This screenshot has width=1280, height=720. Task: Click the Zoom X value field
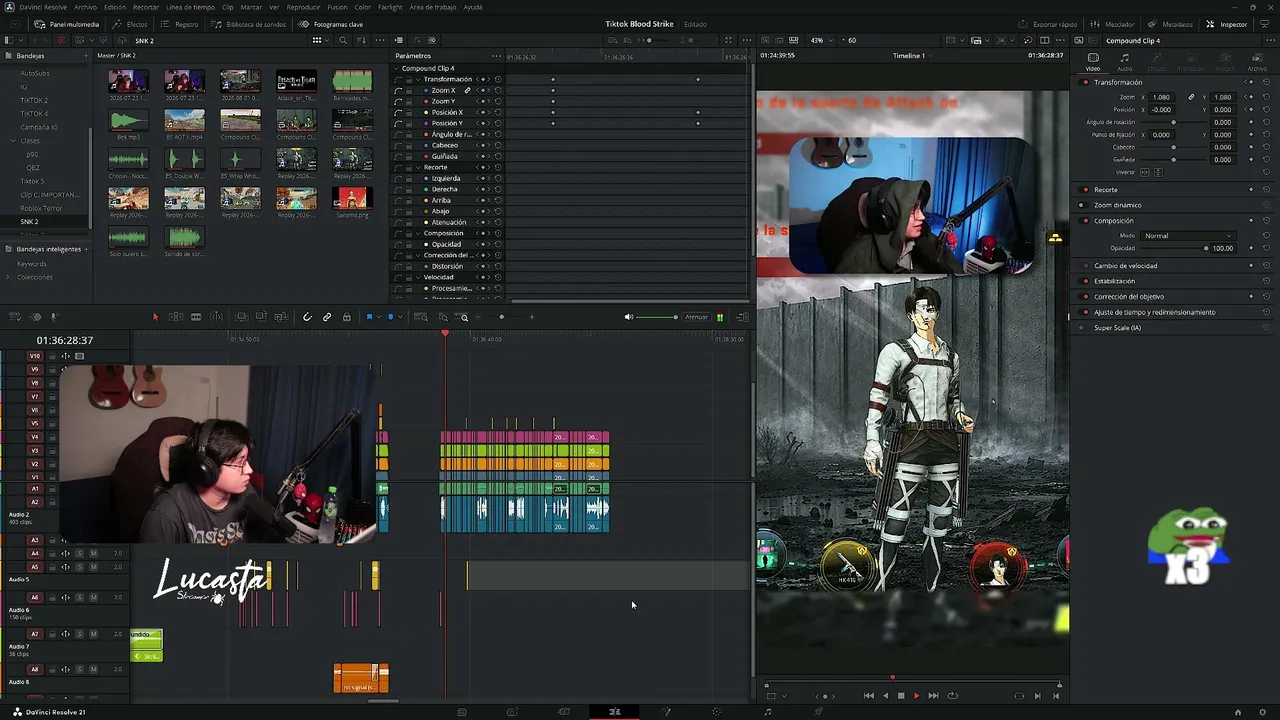coord(1161,97)
